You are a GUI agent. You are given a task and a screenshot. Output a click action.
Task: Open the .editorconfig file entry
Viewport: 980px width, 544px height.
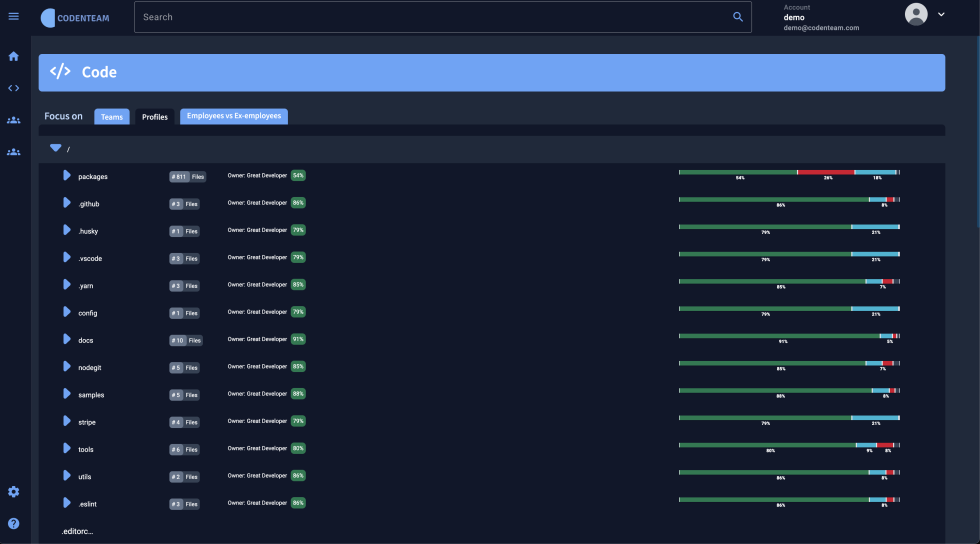coord(77,531)
